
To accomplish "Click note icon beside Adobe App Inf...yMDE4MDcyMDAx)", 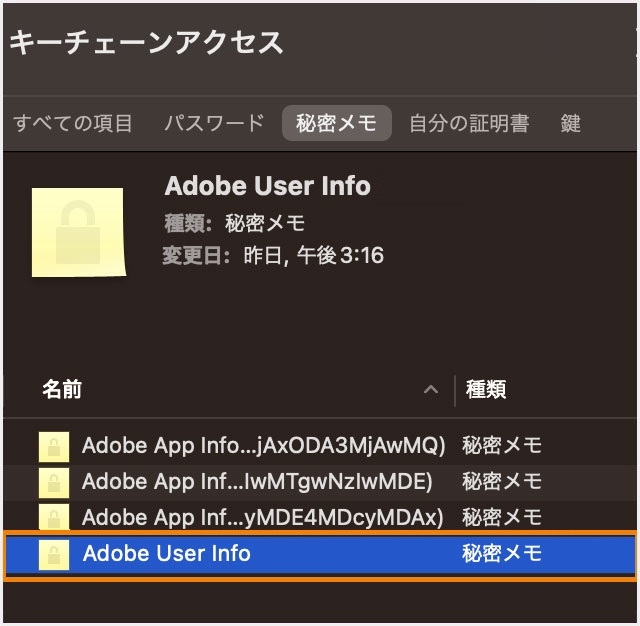I will pyautogui.click(x=54, y=517).
